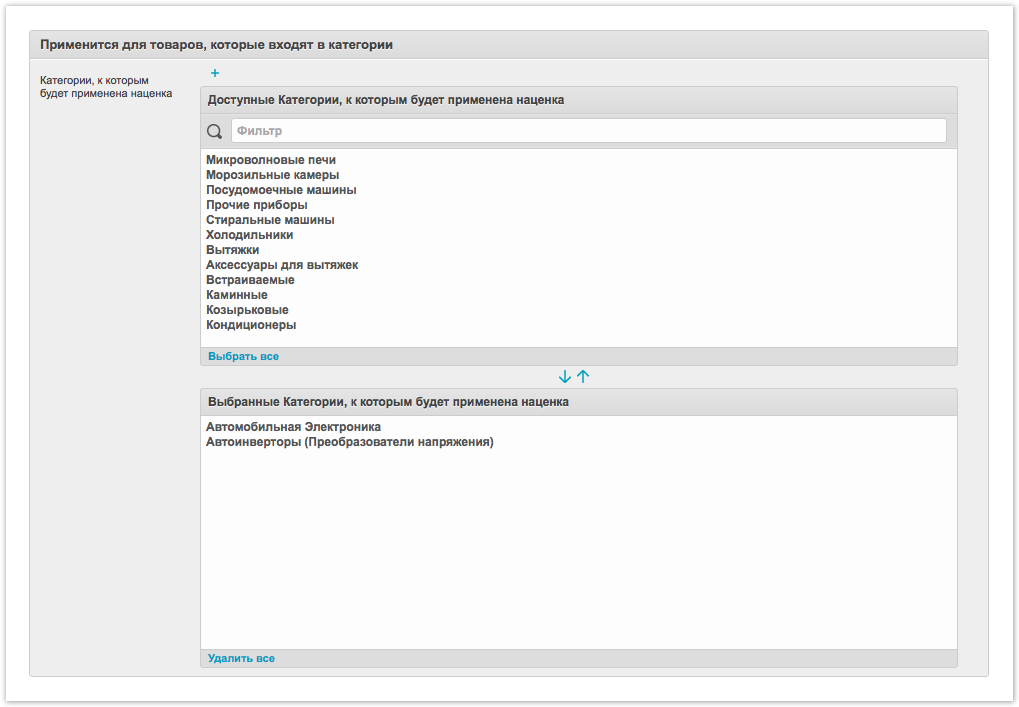Click the up arrow to remove category
The width and height of the screenshot is (1019, 707).
click(x=584, y=377)
